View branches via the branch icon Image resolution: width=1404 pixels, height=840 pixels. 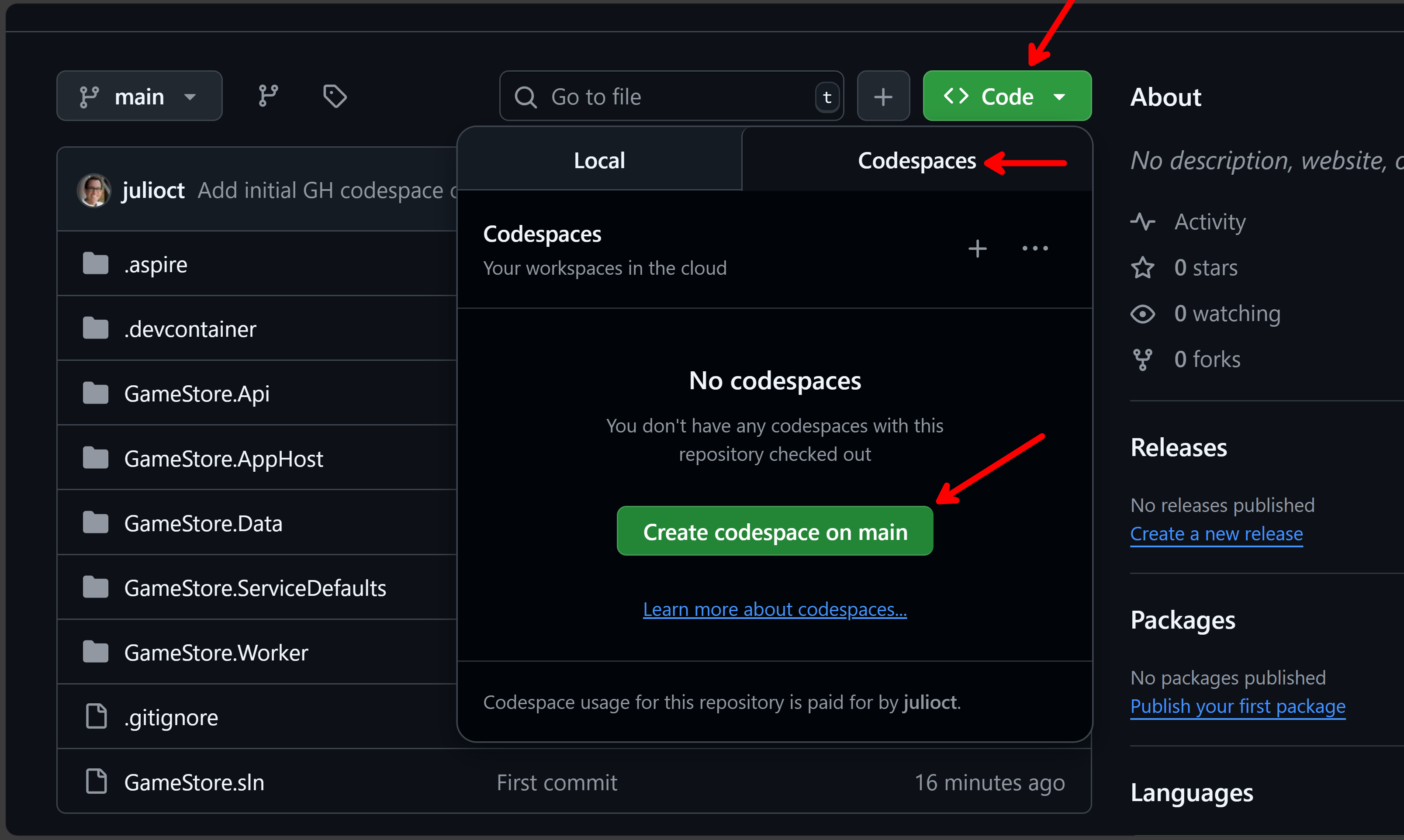tap(268, 96)
